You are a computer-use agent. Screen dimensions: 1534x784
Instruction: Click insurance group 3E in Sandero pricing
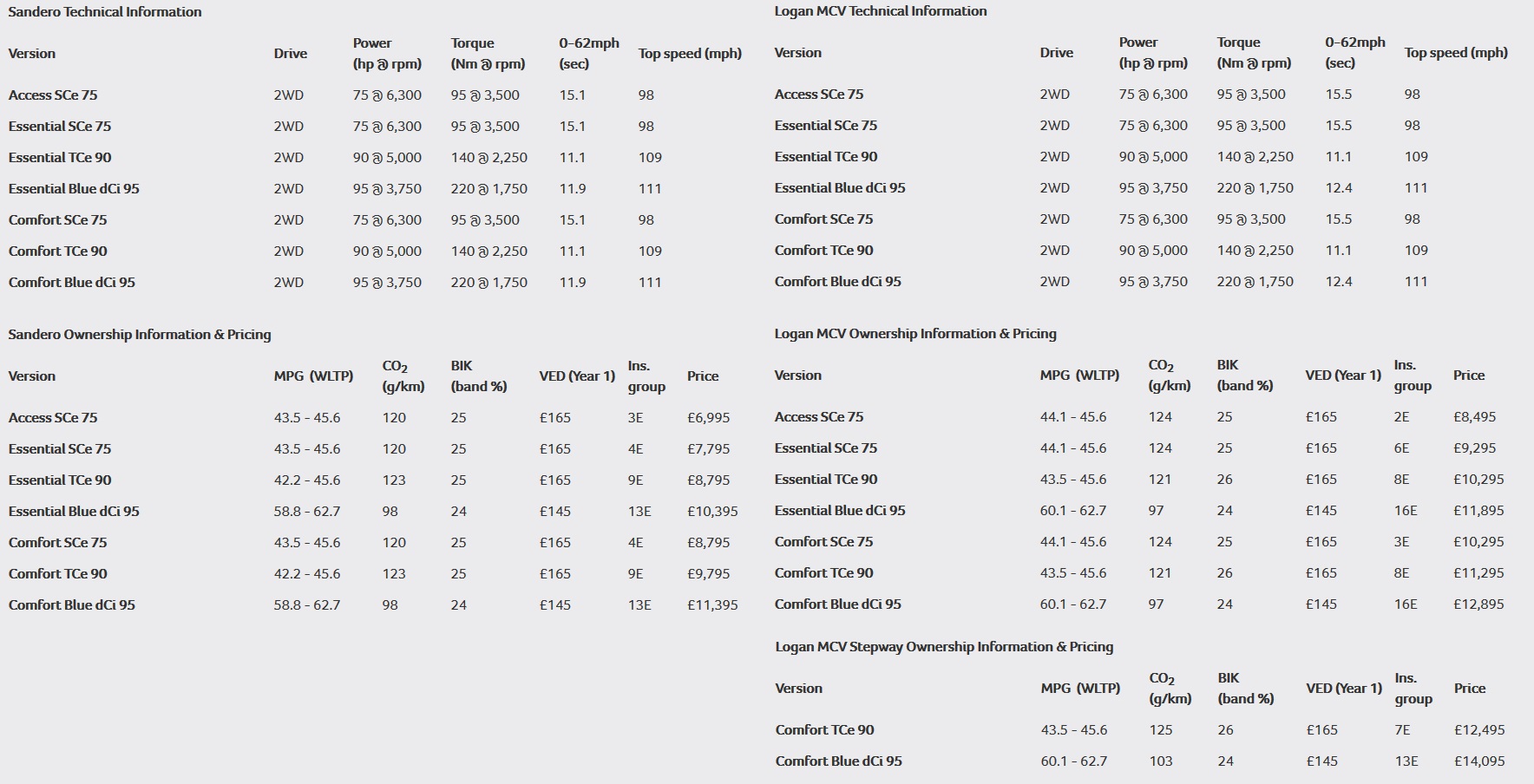point(635,417)
